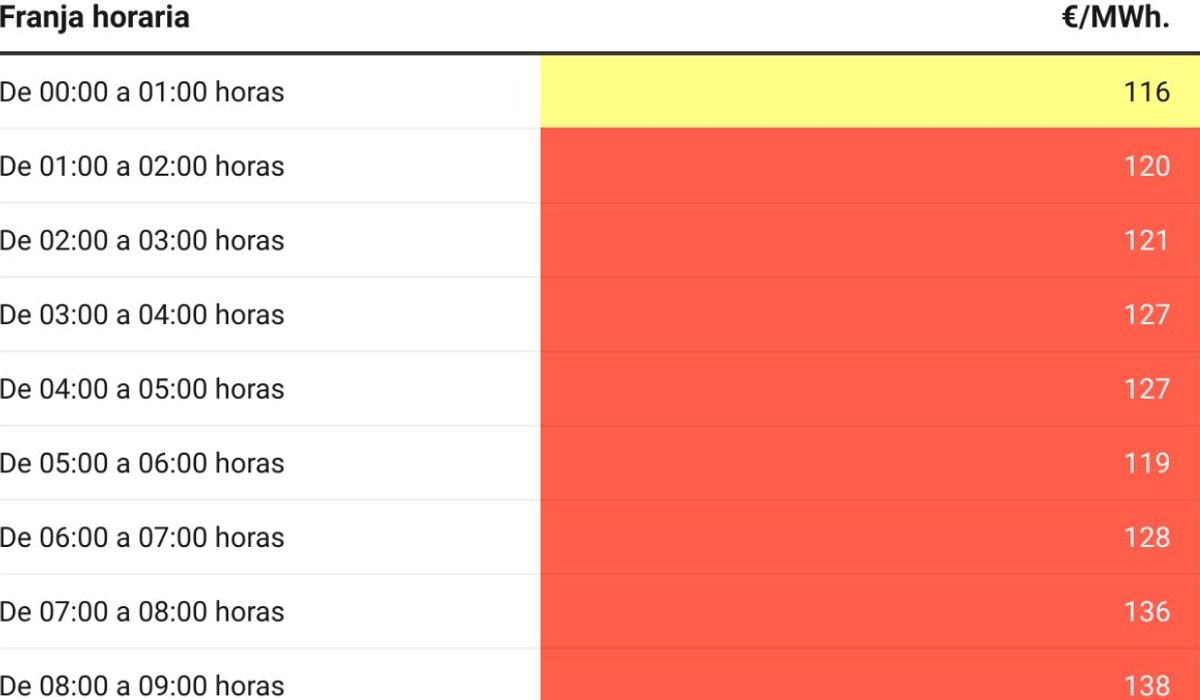Image resolution: width=1200 pixels, height=700 pixels.
Task: Select row De 00:00 a 01:00 horas
Action: pyautogui.click(x=600, y=92)
